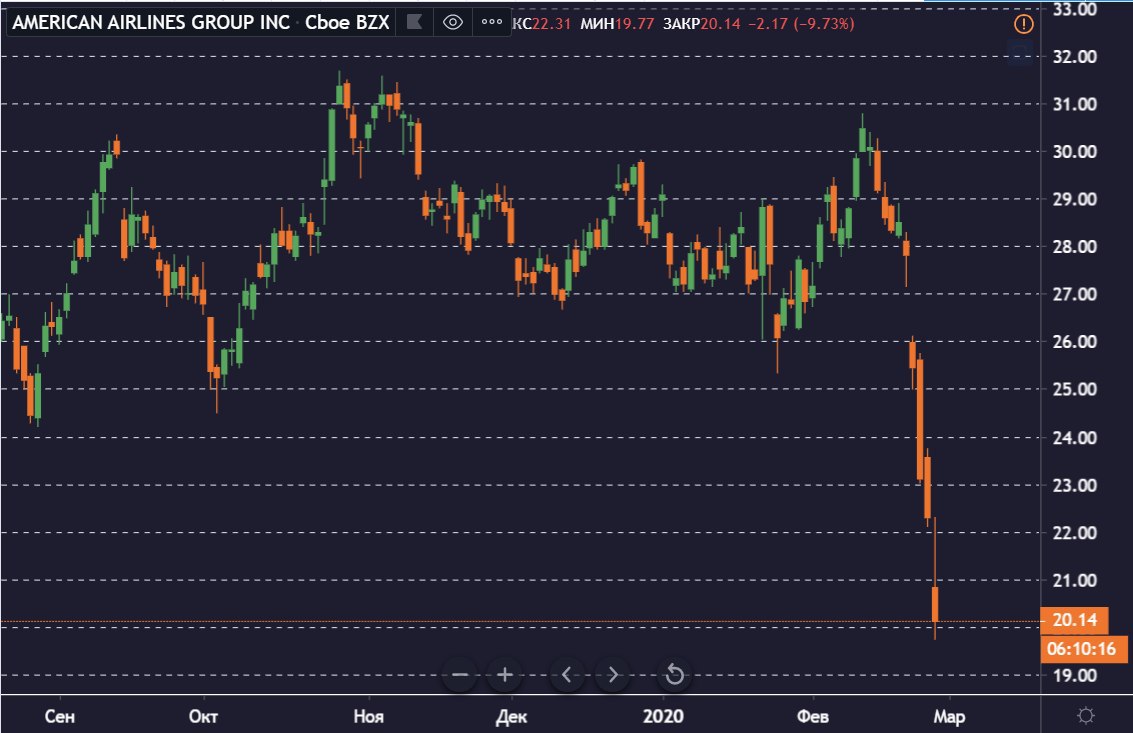Click the 25.00 price scale label

[1074, 389]
